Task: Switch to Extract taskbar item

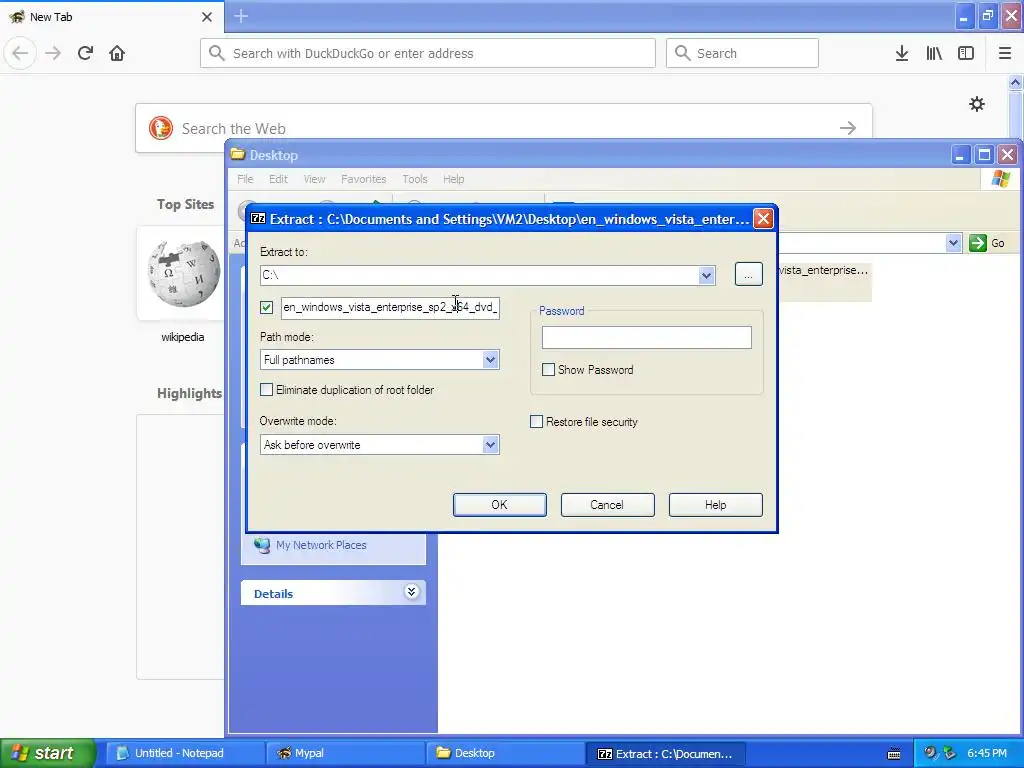Action: tap(664, 753)
